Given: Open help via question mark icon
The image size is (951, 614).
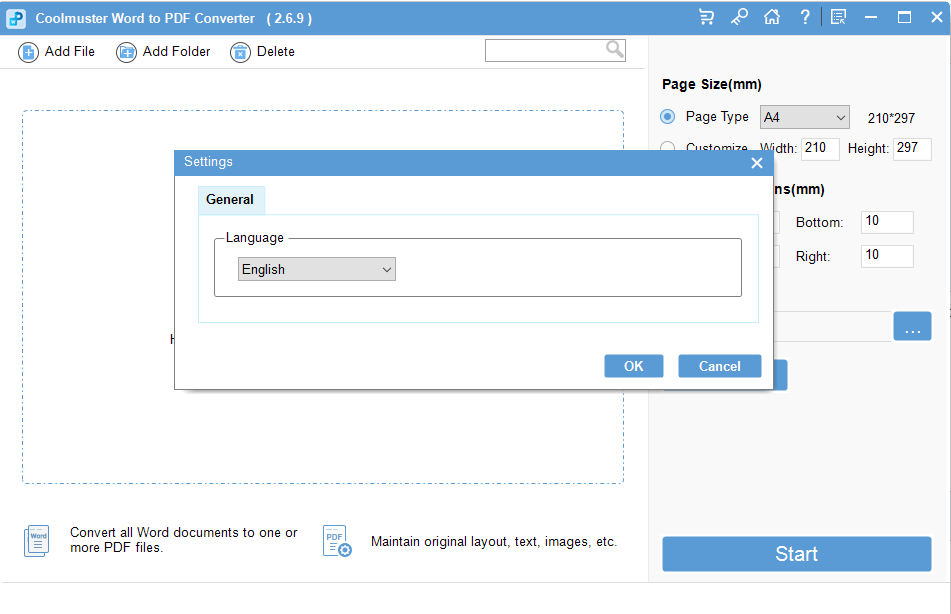Looking at the screenshot, I should pyautogui.click(x=805, y=17).
